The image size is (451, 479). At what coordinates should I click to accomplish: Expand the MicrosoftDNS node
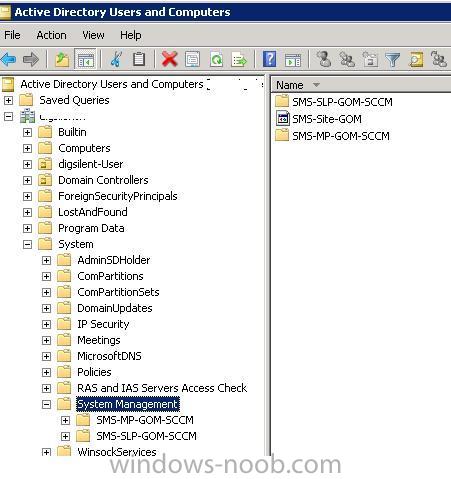click(x=46, y=356)
